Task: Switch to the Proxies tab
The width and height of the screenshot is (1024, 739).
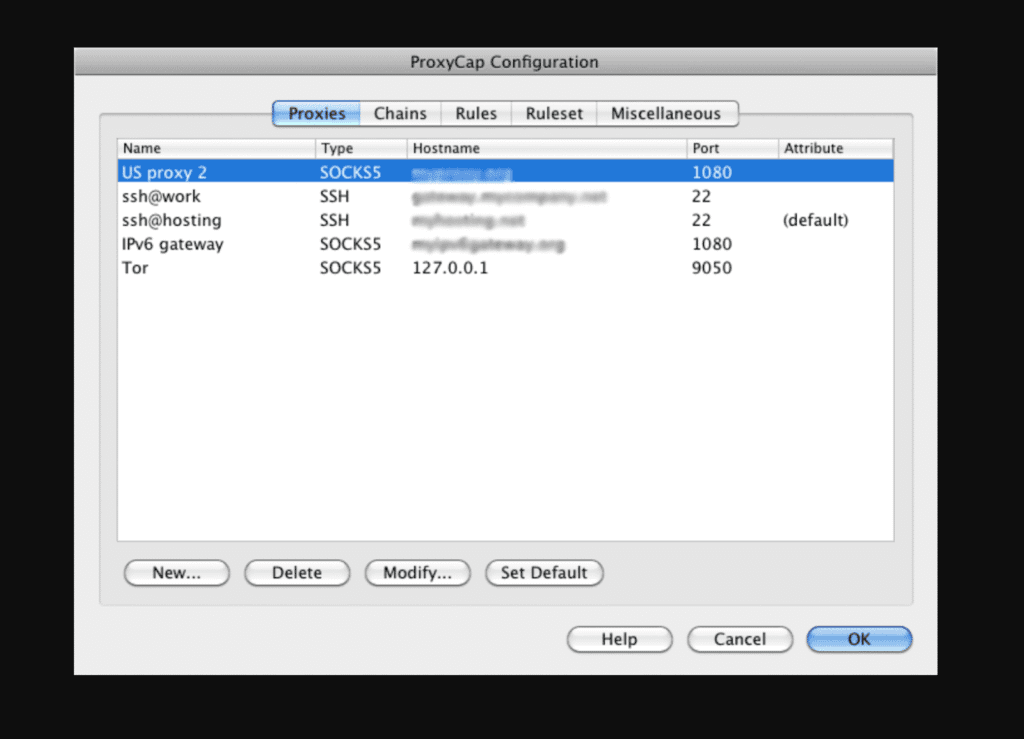Action: (x=316, y=113)
